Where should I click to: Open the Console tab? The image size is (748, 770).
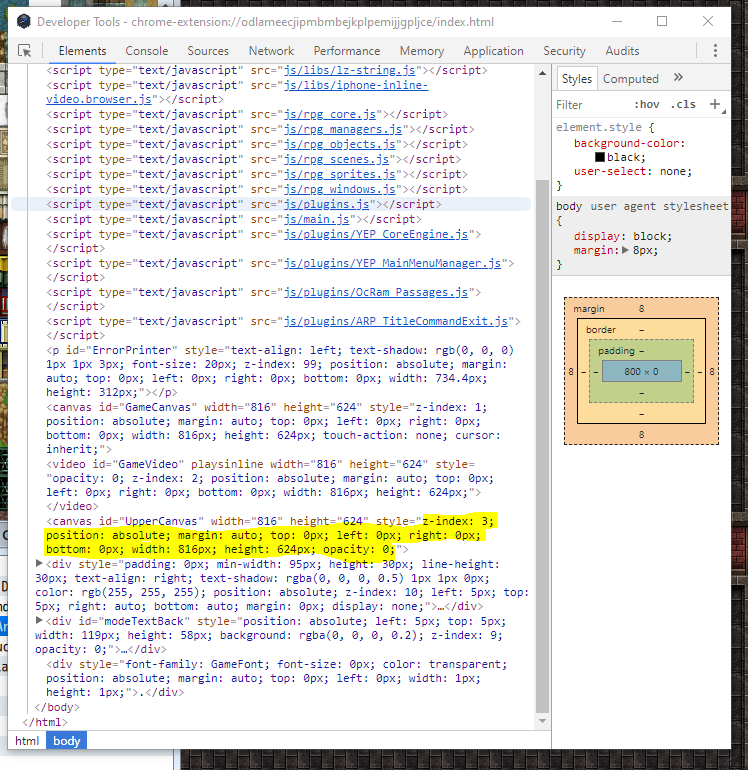point(146,51)
